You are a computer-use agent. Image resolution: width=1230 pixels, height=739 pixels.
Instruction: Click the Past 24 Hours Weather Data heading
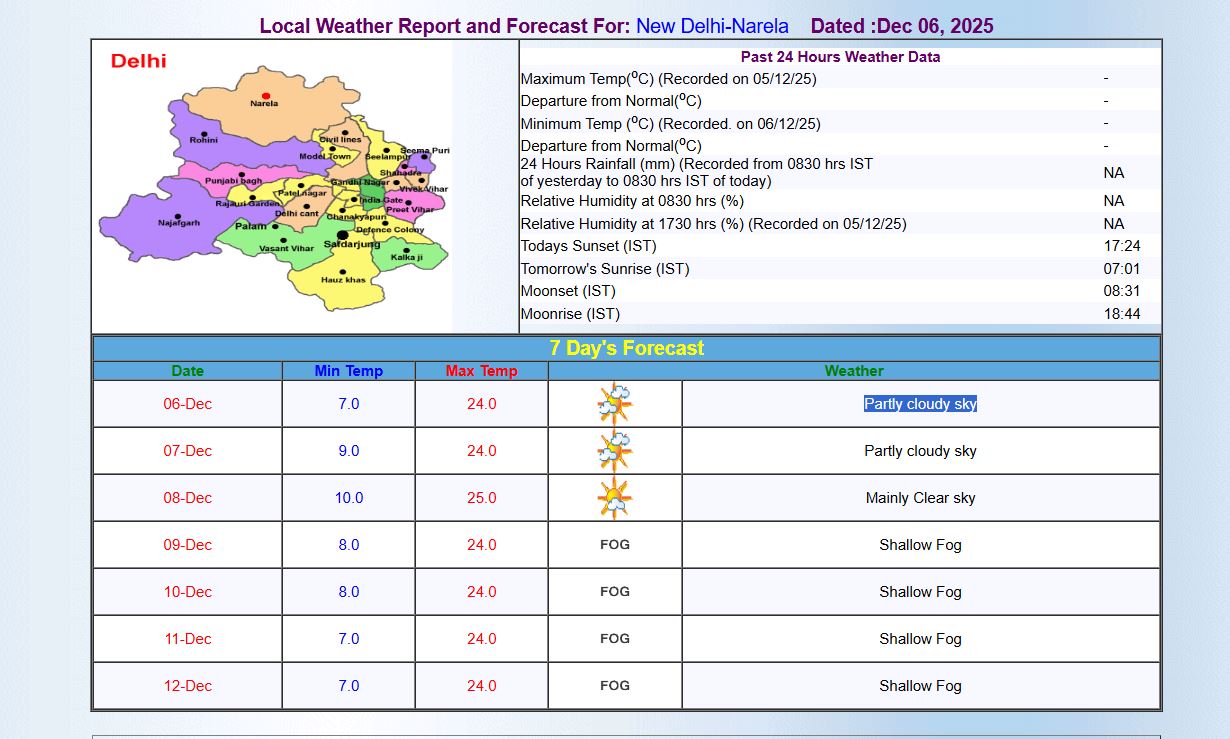[840, 57]
